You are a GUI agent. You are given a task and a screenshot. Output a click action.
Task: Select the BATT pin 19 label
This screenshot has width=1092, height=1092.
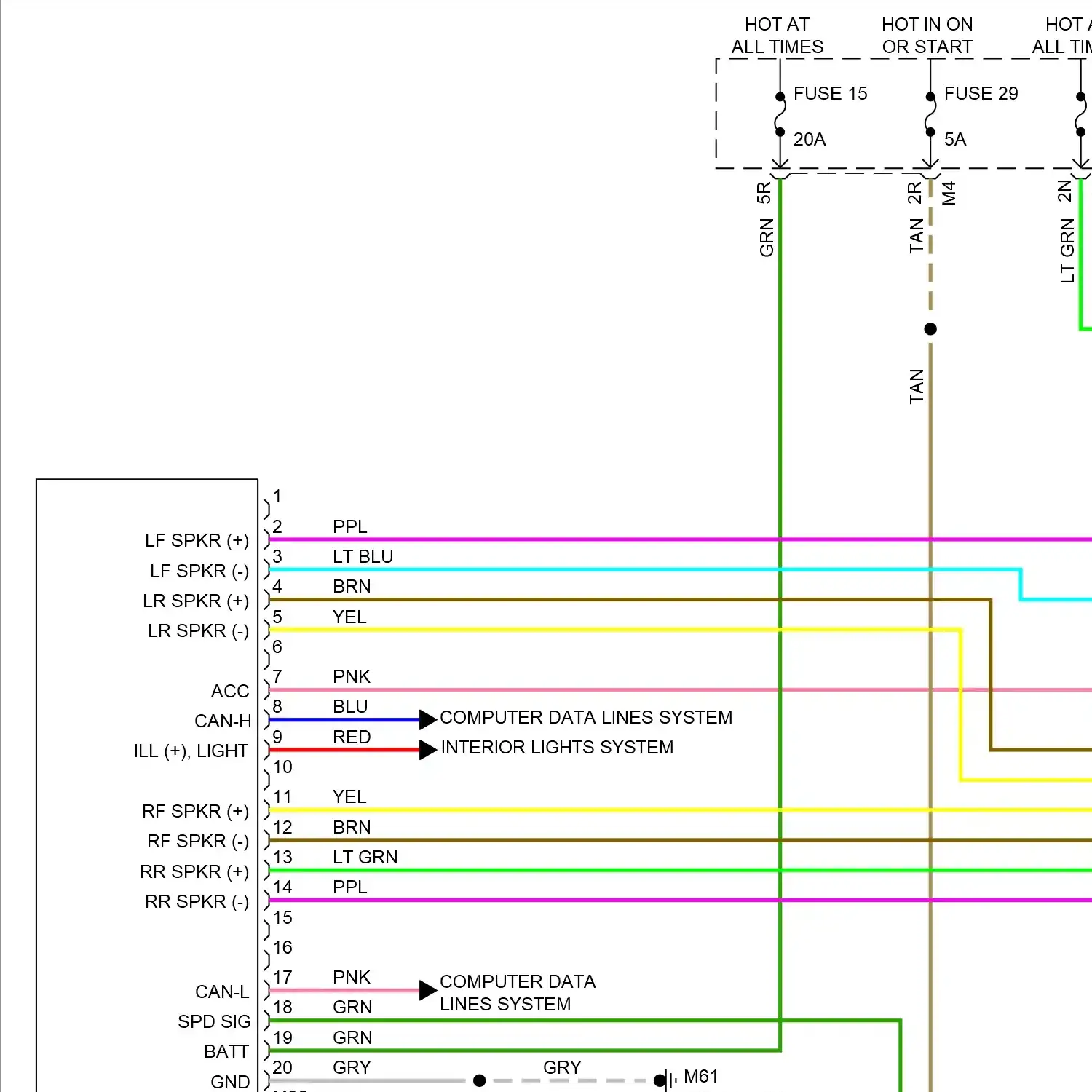226,1051
